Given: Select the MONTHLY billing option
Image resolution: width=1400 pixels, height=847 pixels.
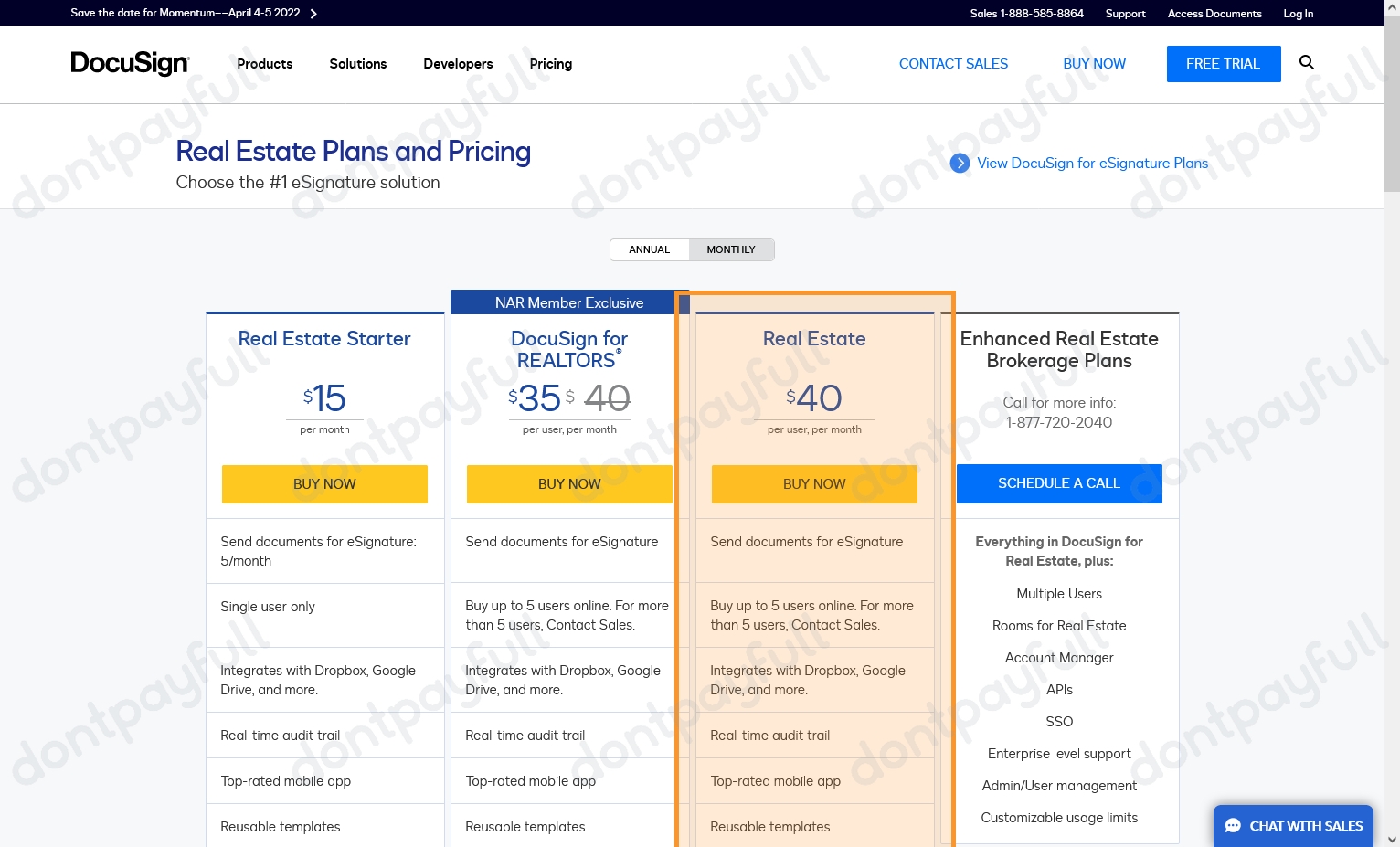Looking at the screenshot, I should pos(730,249).
